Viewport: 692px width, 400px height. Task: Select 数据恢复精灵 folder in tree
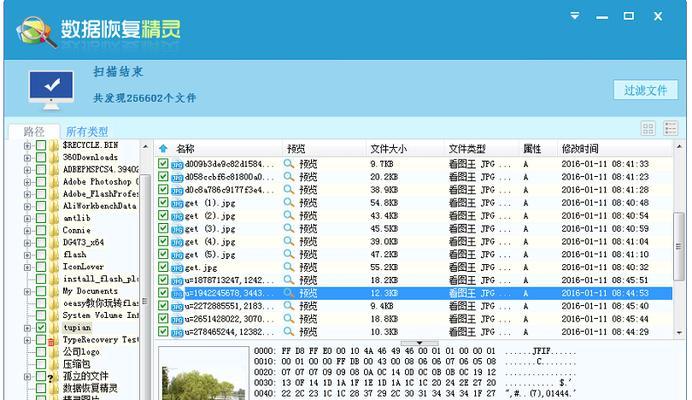pos(90,388)
